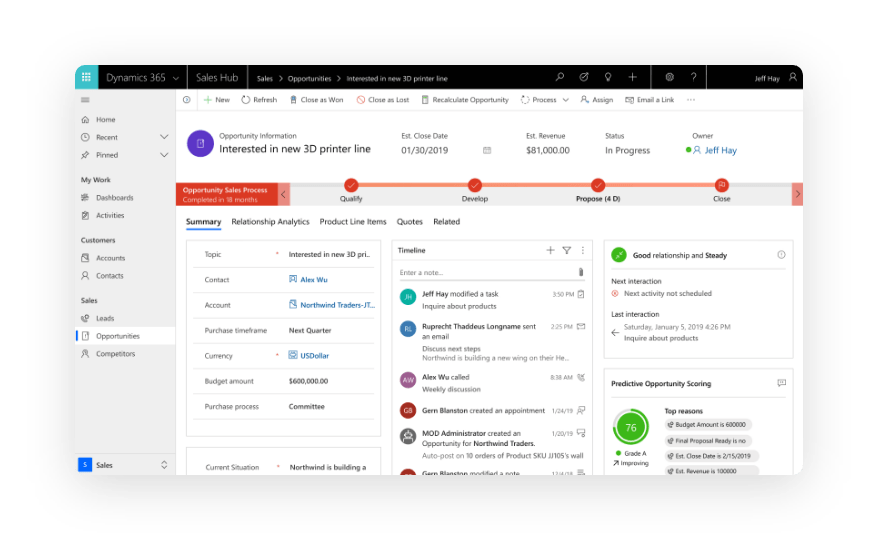Open Leads in sidebar

tap(105, 318)
